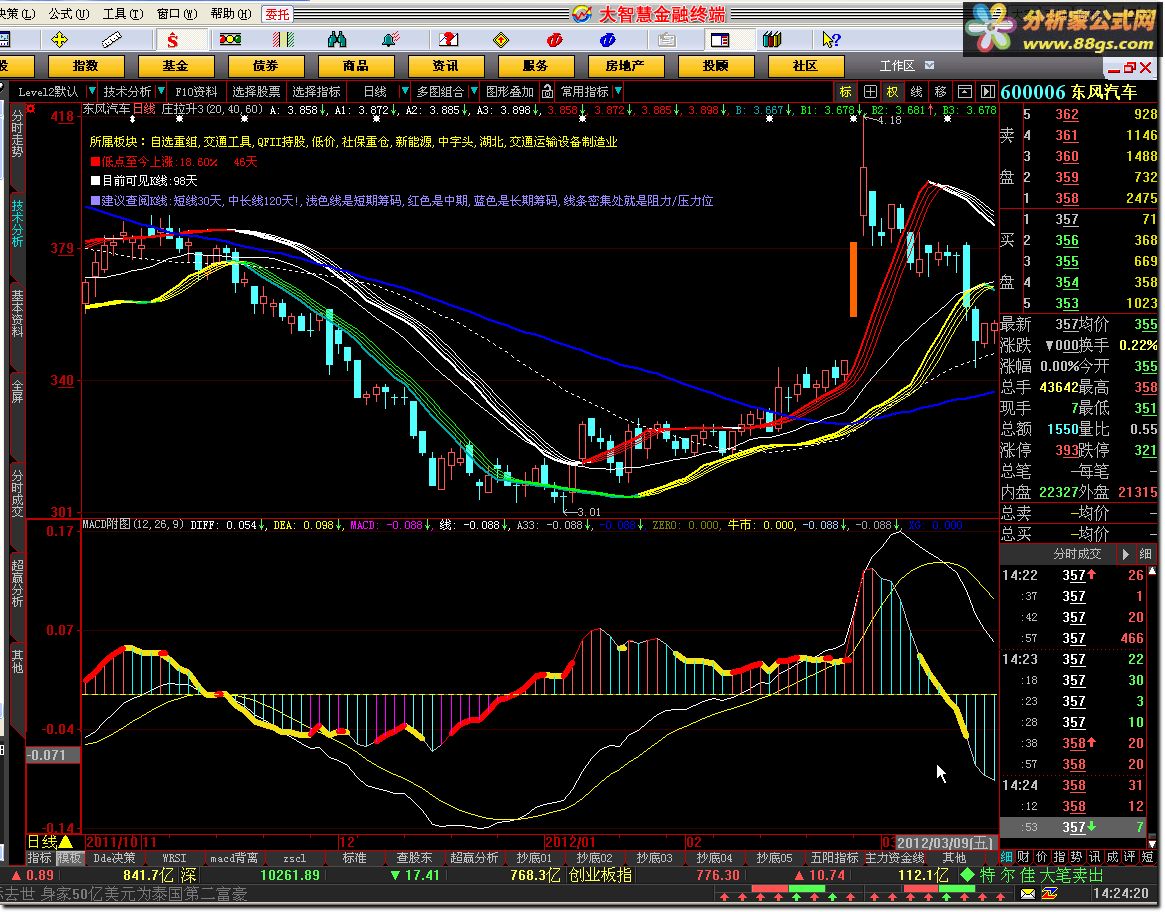
Task: Click the 债券 category button
Action: point(265,66)
